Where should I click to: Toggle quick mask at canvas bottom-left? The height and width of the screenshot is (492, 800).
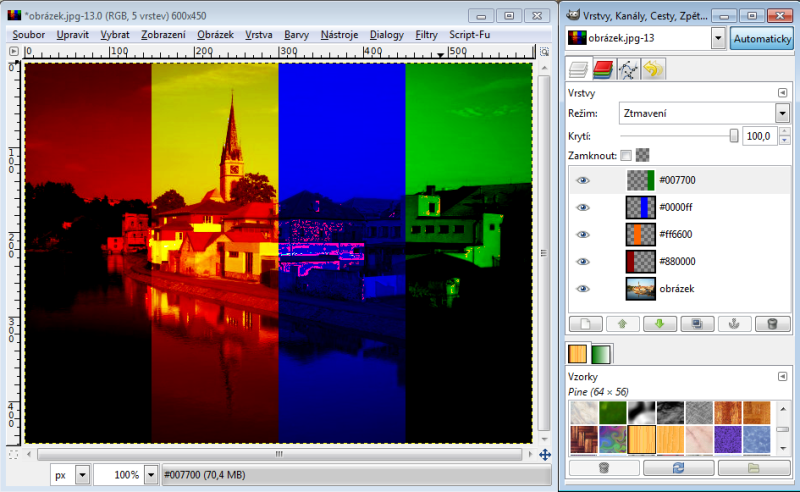[14, 454]
